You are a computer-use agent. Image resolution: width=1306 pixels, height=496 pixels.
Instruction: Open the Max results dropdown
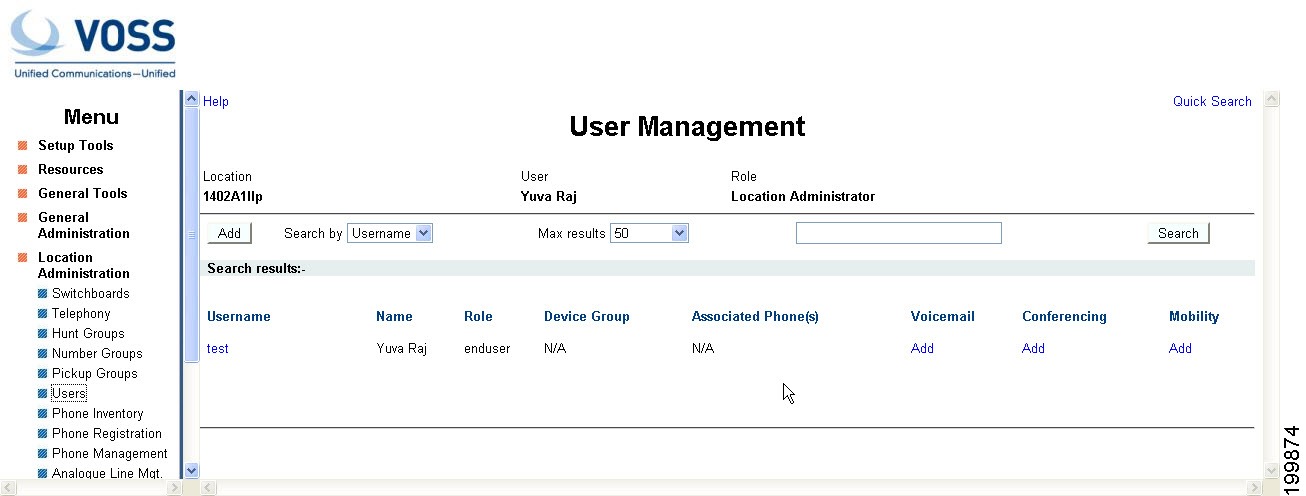coord(650,233)
